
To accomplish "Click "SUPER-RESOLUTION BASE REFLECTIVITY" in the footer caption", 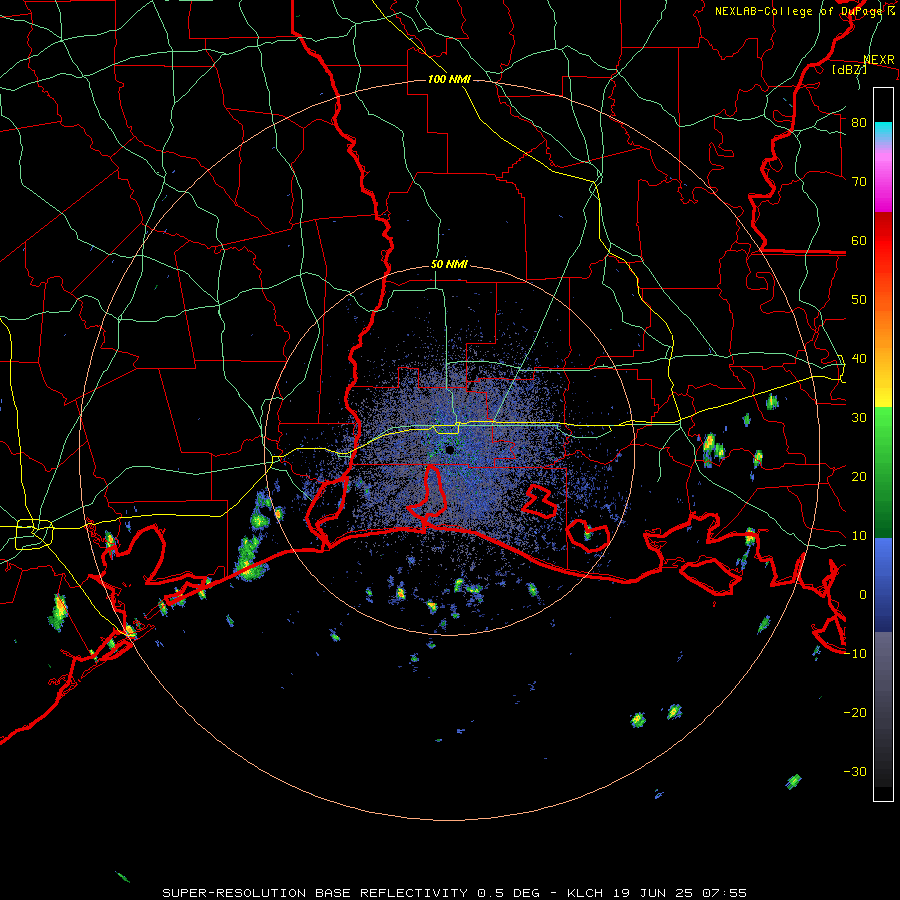I will coord(315,893).
